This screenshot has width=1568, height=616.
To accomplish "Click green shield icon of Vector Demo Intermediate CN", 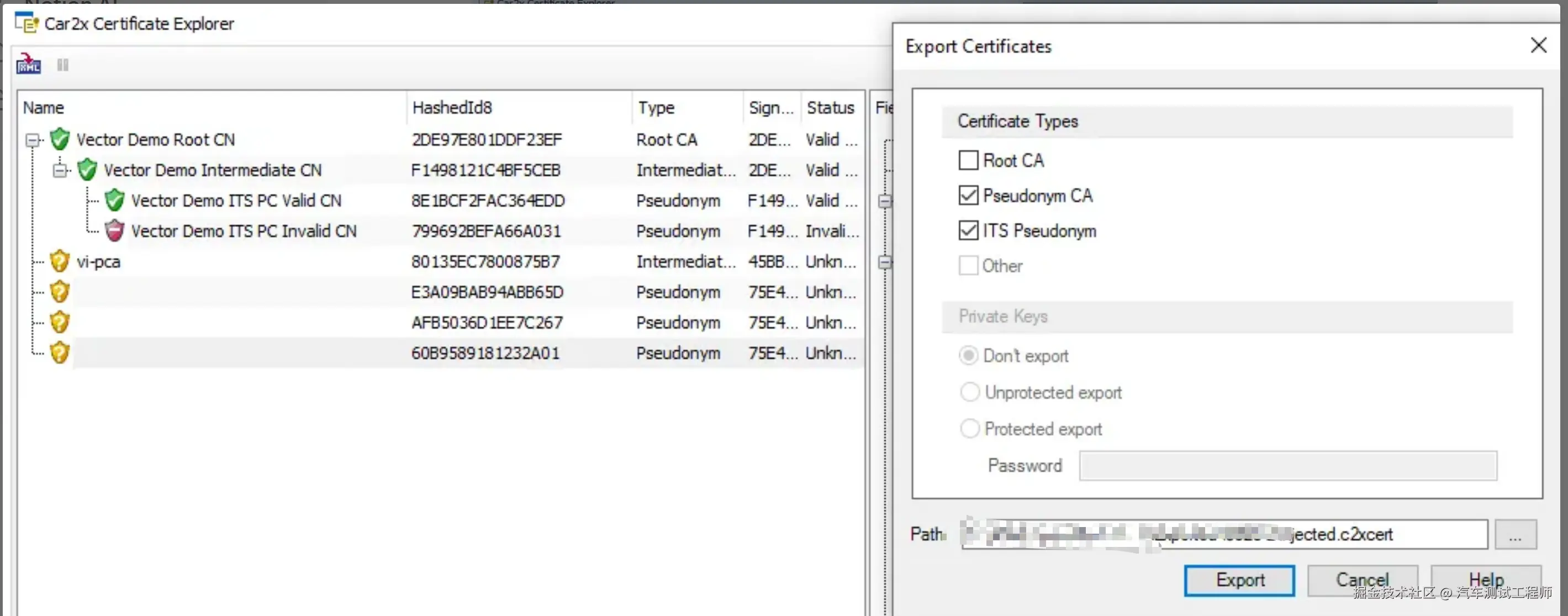I will click(x=87, y=170).
